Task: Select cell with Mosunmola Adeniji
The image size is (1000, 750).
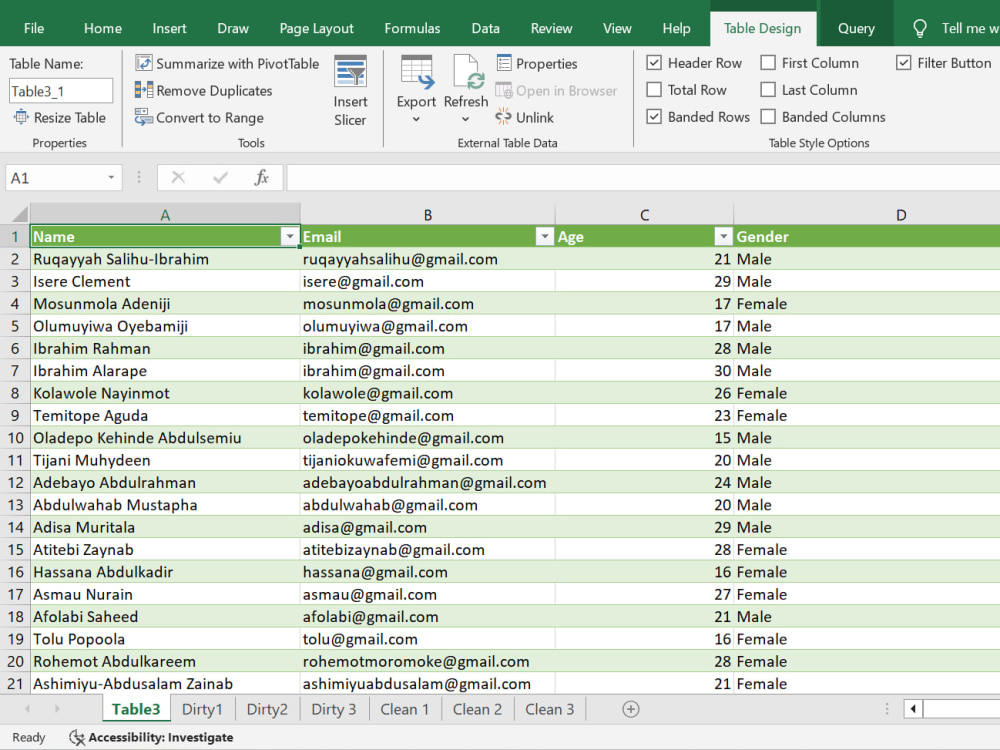Action: [165, 304]
